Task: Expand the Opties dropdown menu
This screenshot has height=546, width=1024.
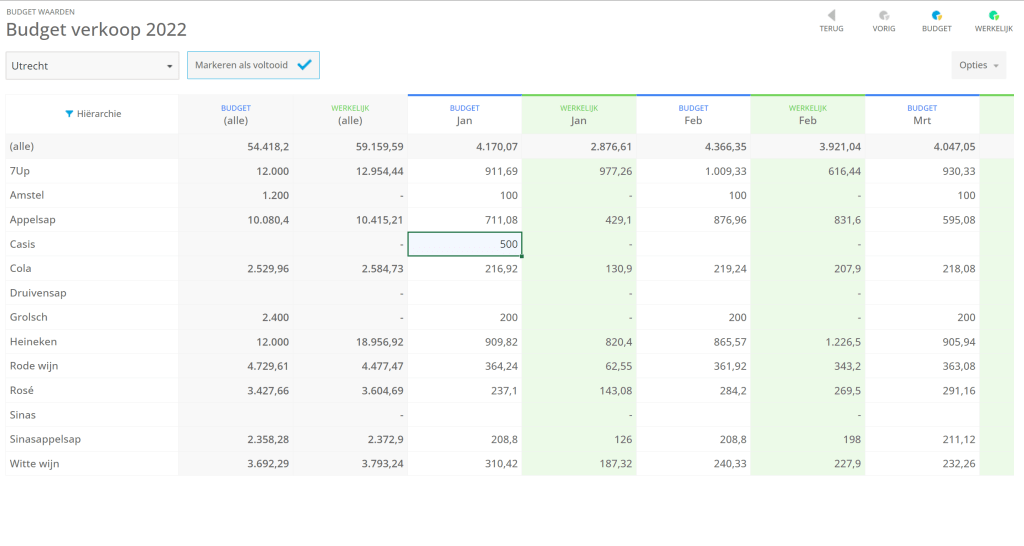Action: click(x=978, y=65)
